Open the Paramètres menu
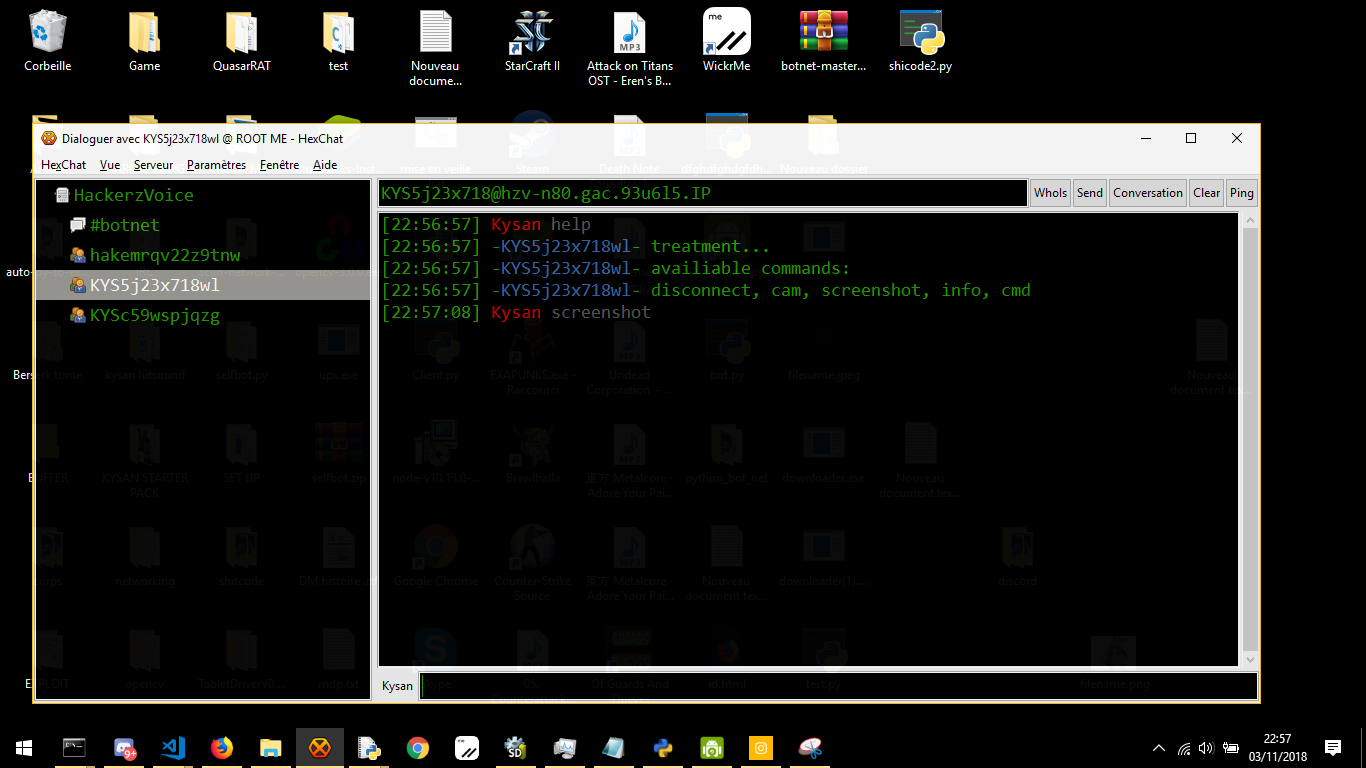1366x768 pixels. (216, 165)
